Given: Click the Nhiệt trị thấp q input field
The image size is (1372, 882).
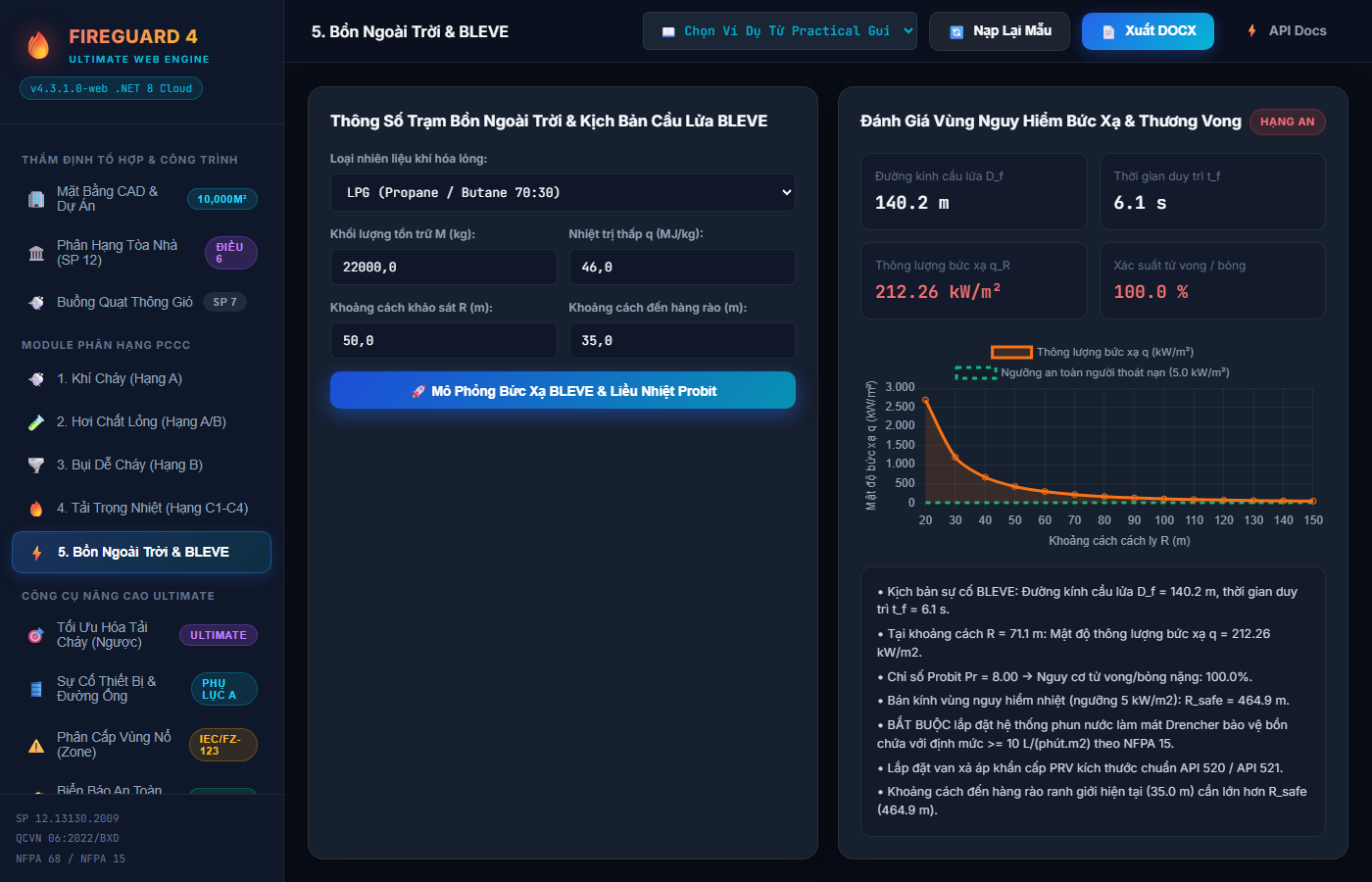Looking at the screenshot, I should point(682,267).
